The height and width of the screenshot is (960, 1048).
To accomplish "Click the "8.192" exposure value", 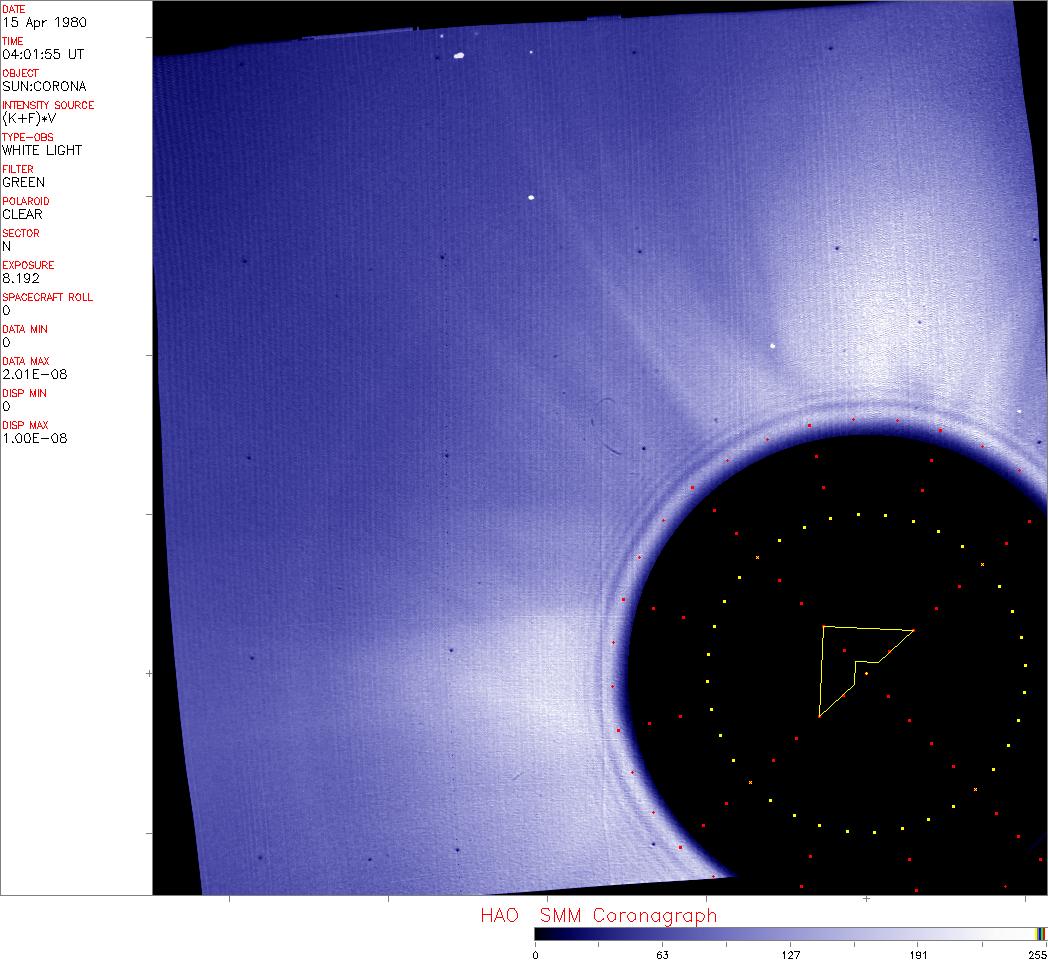I will point(20,278).
